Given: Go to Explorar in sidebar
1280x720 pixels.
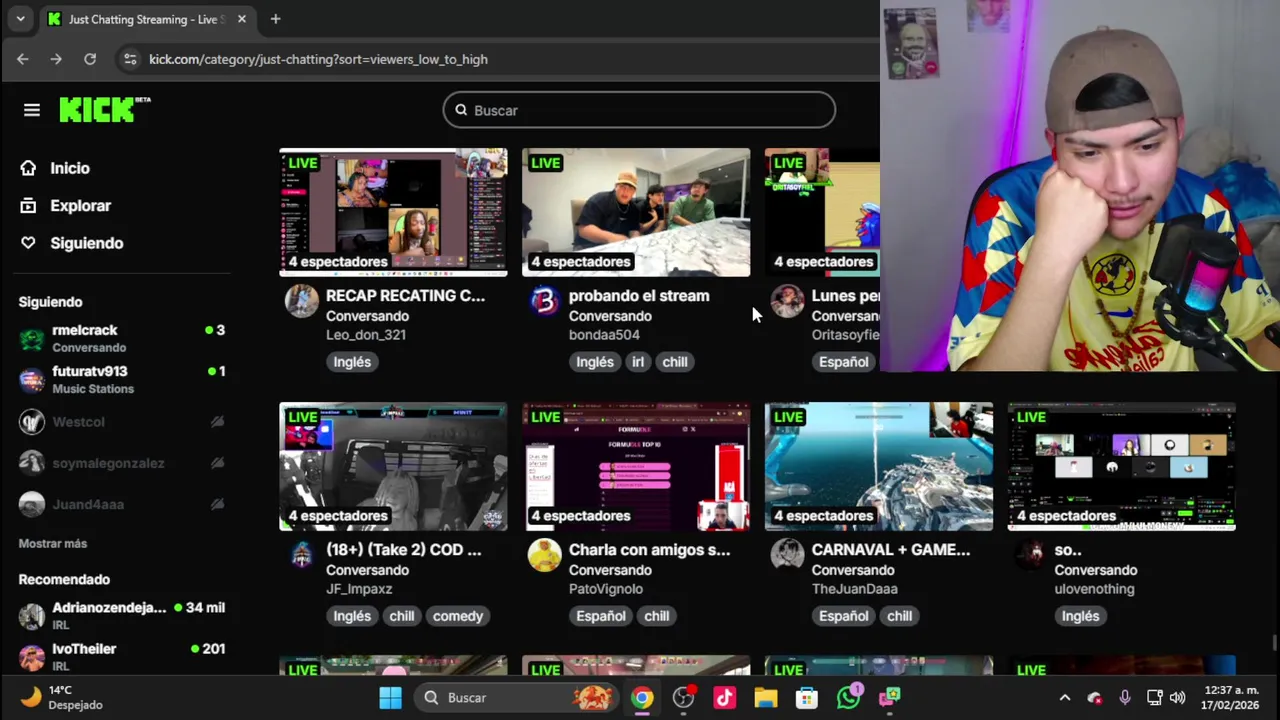Looking at the screenshot, I should click(81, 205).
